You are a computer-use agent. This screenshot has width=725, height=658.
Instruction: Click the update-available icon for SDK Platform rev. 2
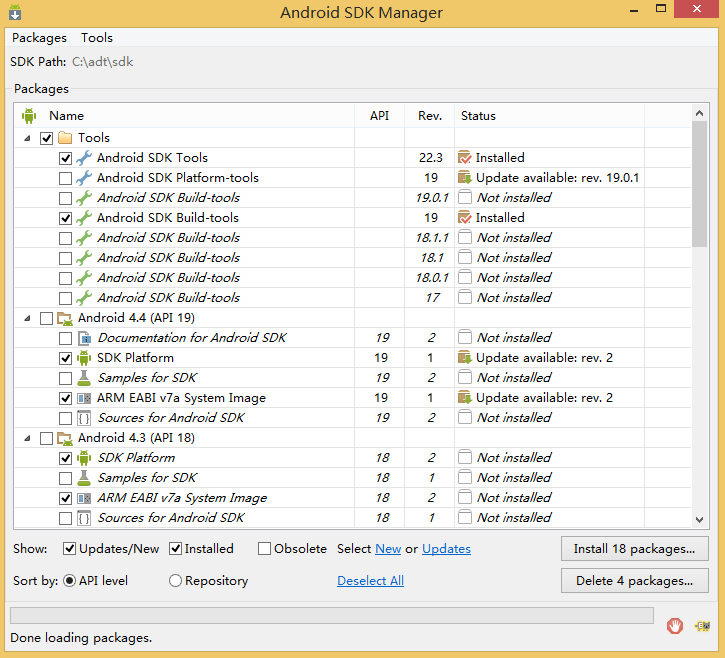pos(464,358)
